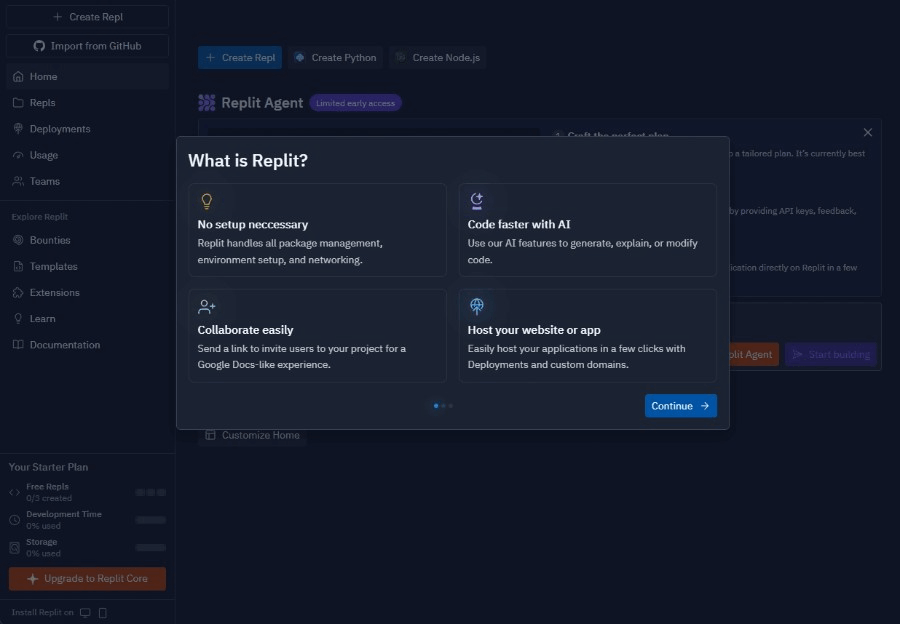
Task: Click the arrow icon on Continue button
Action: click(705, 406)
